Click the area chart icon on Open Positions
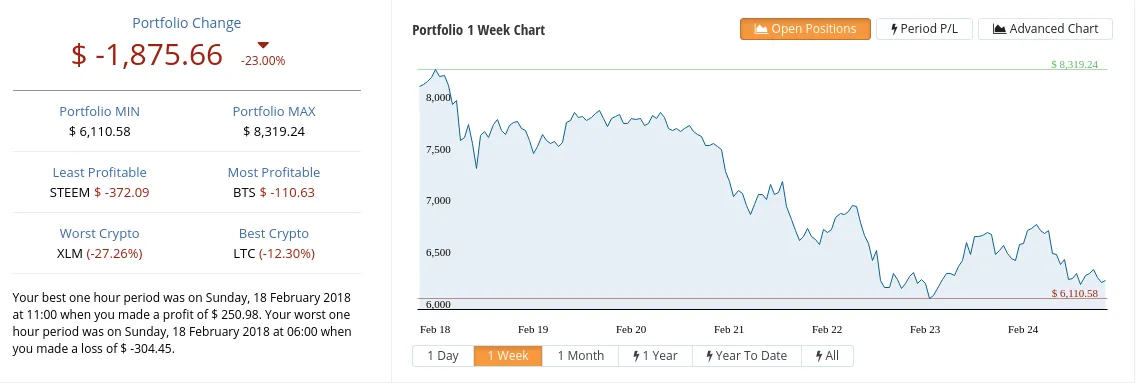 pos(761,29)
